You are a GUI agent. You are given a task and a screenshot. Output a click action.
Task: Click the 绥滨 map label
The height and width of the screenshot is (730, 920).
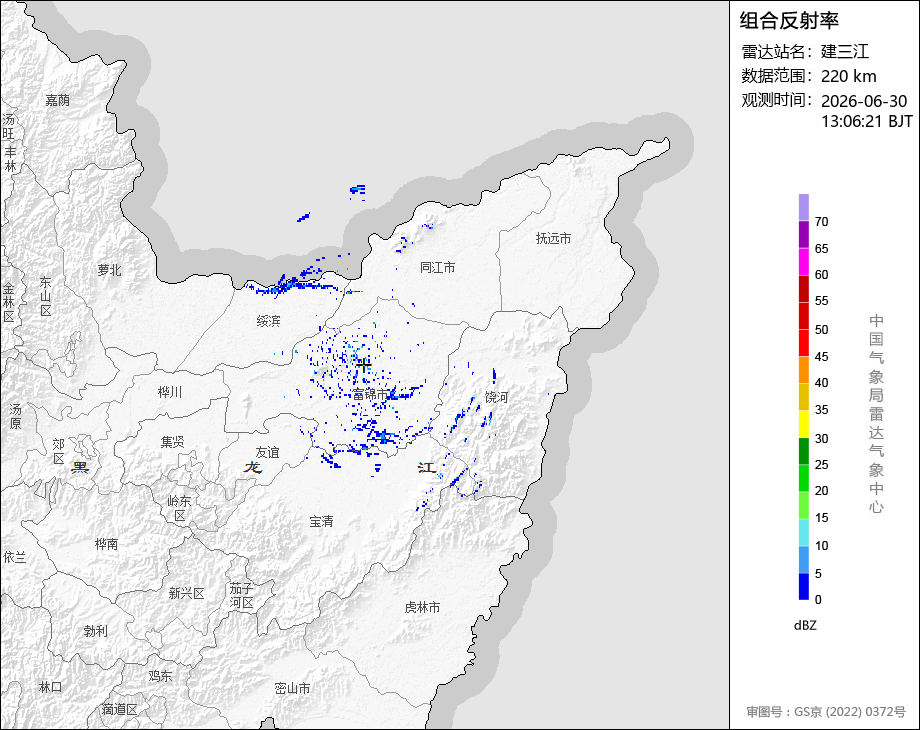[x=269, y=321]
